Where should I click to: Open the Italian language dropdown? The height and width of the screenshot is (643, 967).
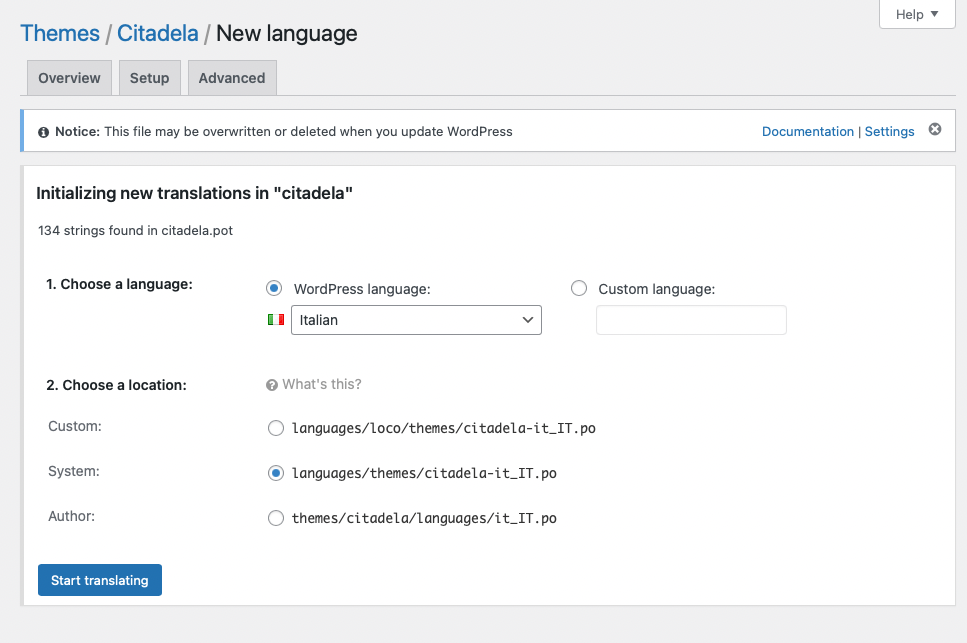click(416, 320)
